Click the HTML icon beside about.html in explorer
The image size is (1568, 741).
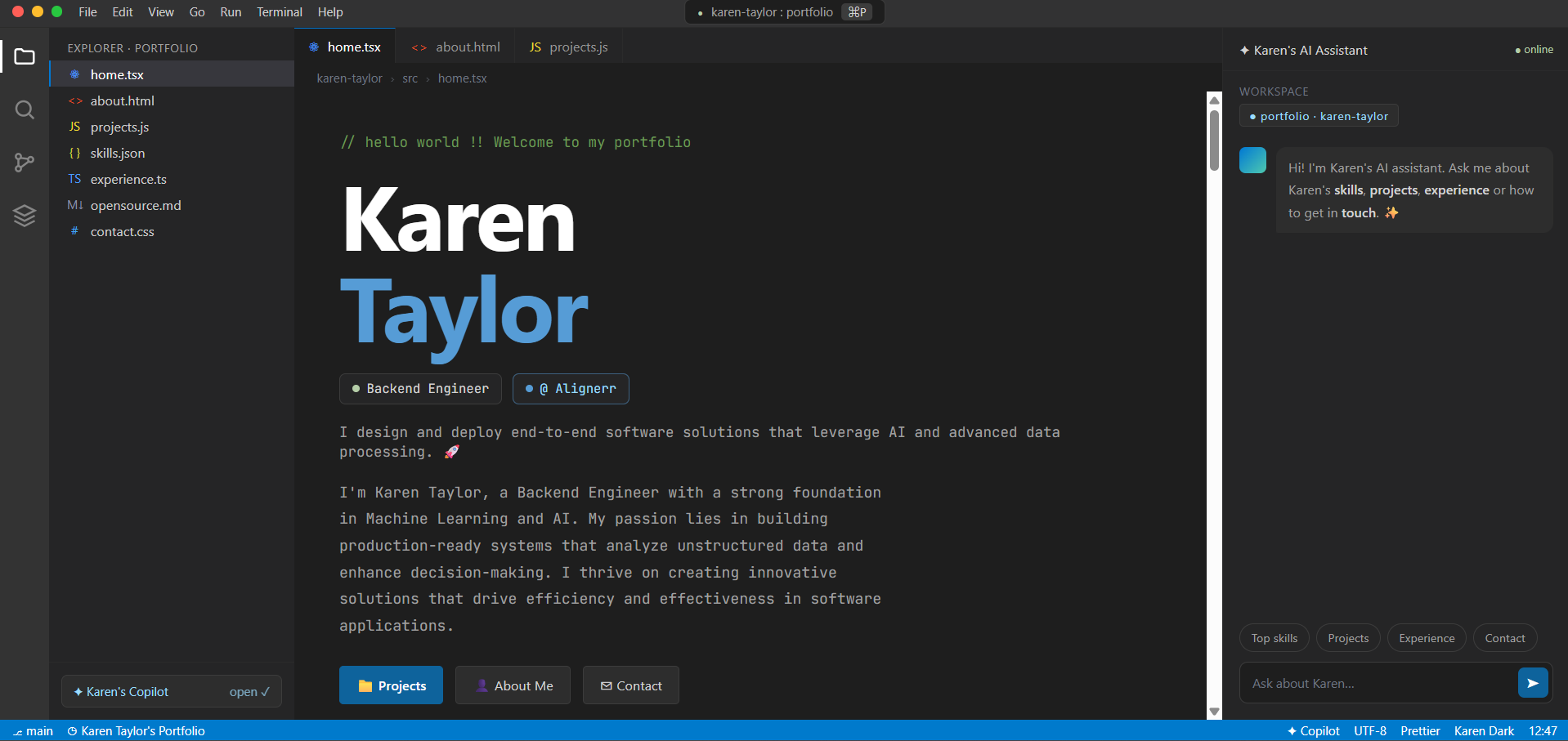pos(75,100)
